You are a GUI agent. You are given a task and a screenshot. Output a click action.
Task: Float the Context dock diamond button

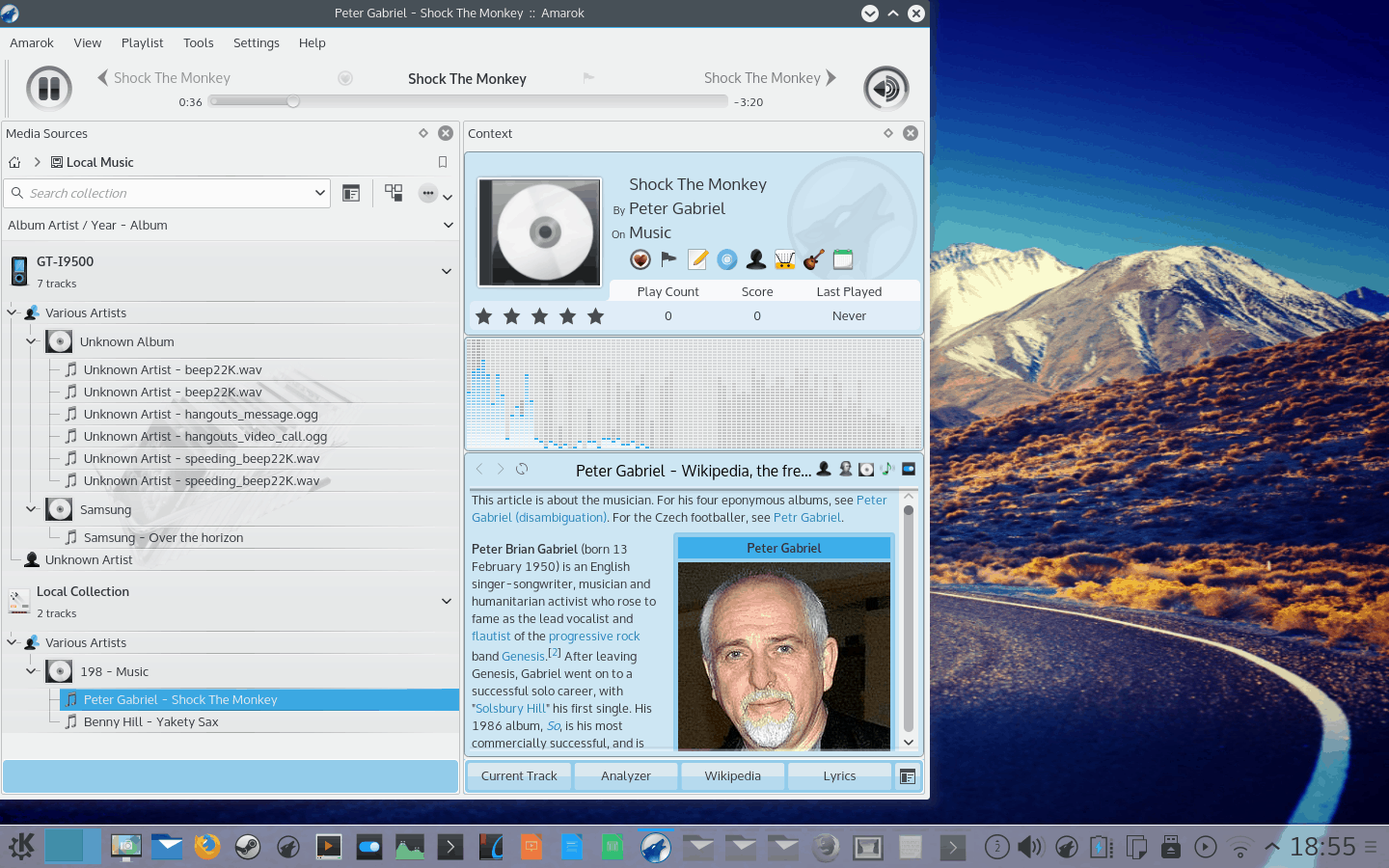[x=888, y=133]
